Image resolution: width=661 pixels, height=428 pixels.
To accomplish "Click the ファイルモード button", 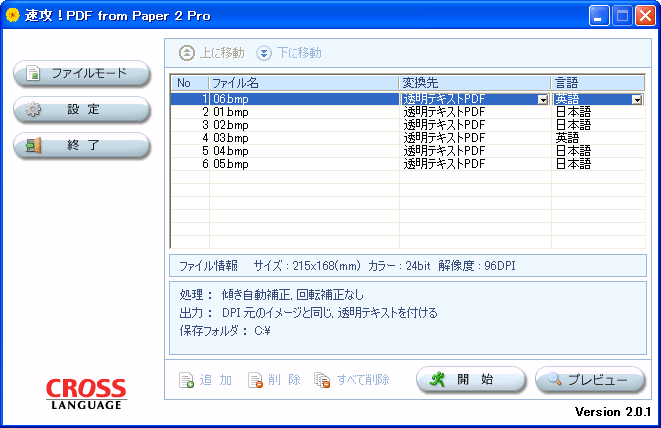I will (82, 73).
